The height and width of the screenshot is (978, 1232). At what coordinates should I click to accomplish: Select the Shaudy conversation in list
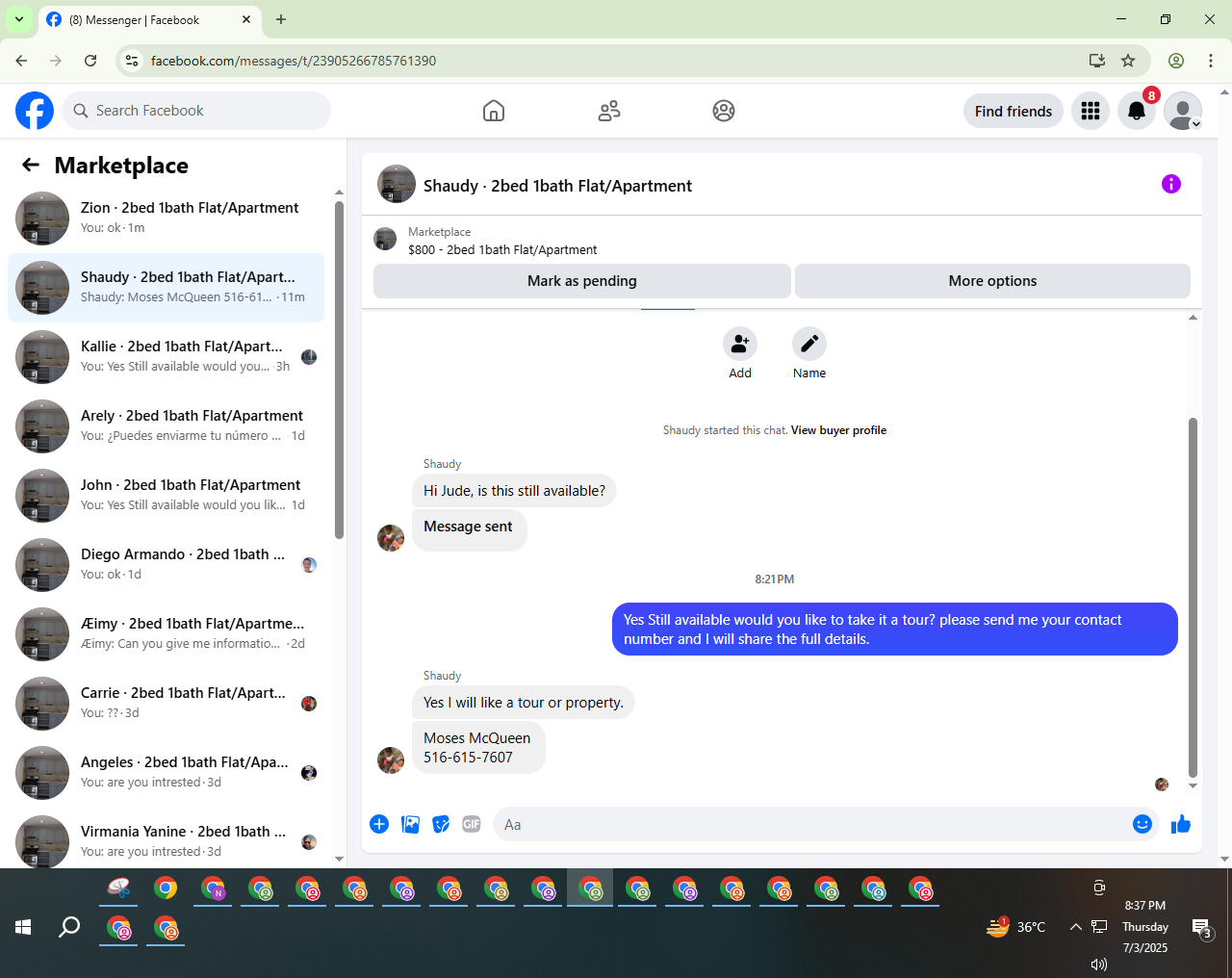tap(167, 288)
